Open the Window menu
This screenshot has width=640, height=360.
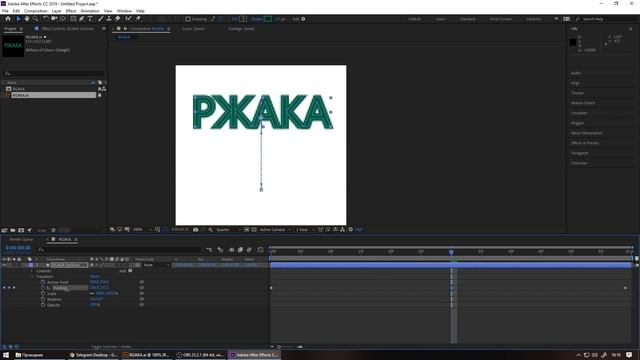[124, 11]
